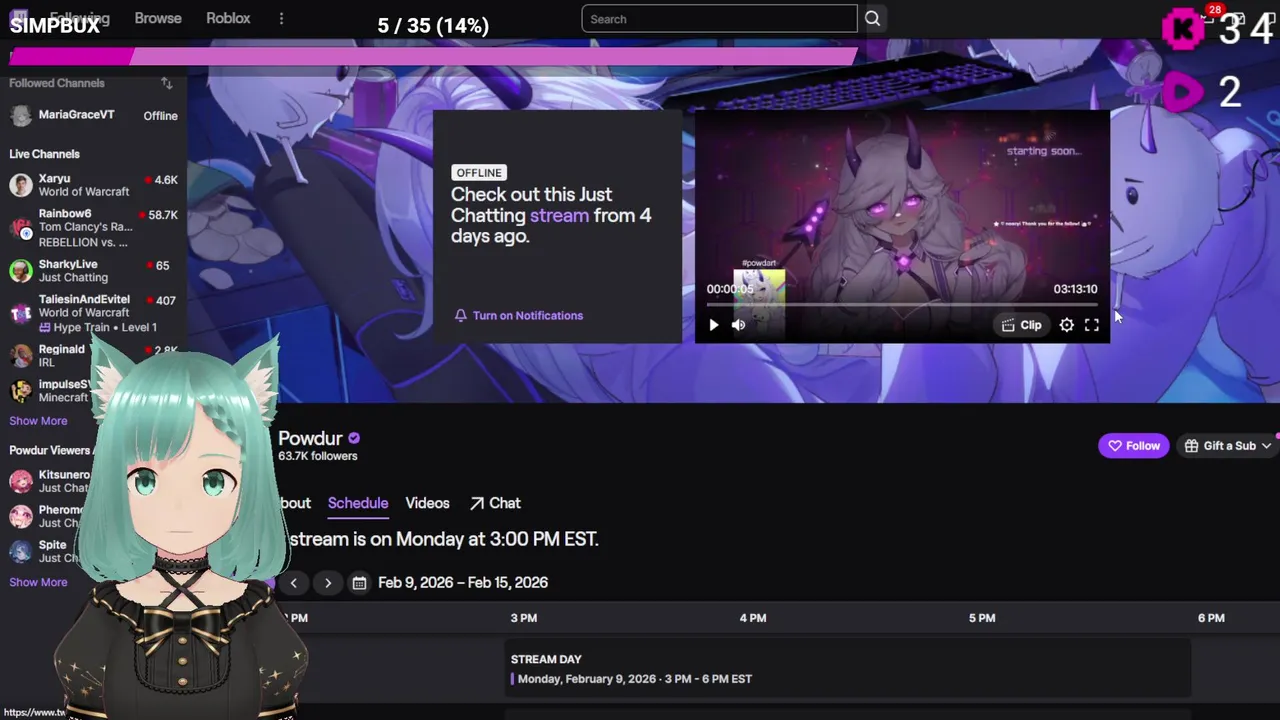The width and height of the screenshot is (1280, 720).
Task: Click the Powdur channel name
Action: coord(310,438)
